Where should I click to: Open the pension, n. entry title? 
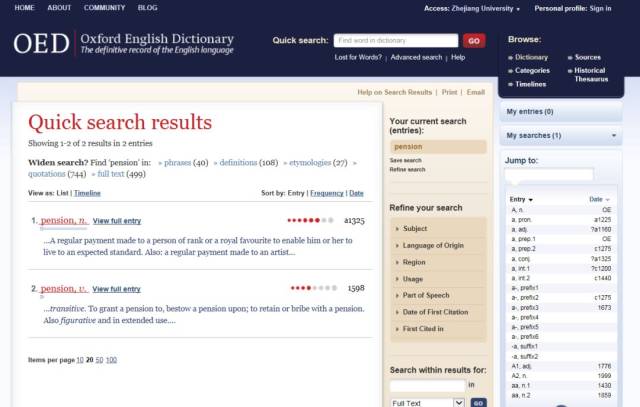pyautogui.click(x=64, y=220)
